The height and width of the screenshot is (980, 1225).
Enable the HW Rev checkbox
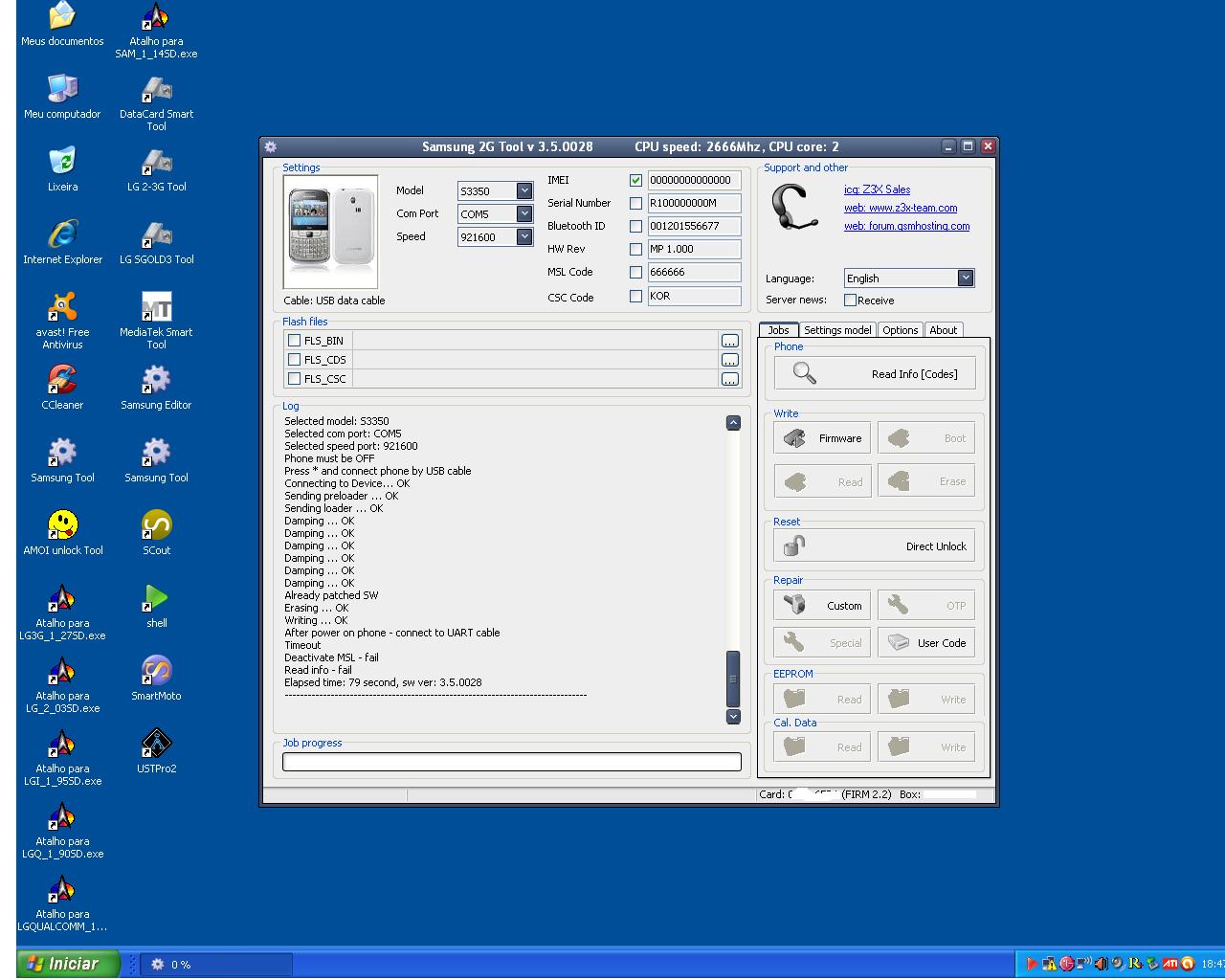pos(635,249)
